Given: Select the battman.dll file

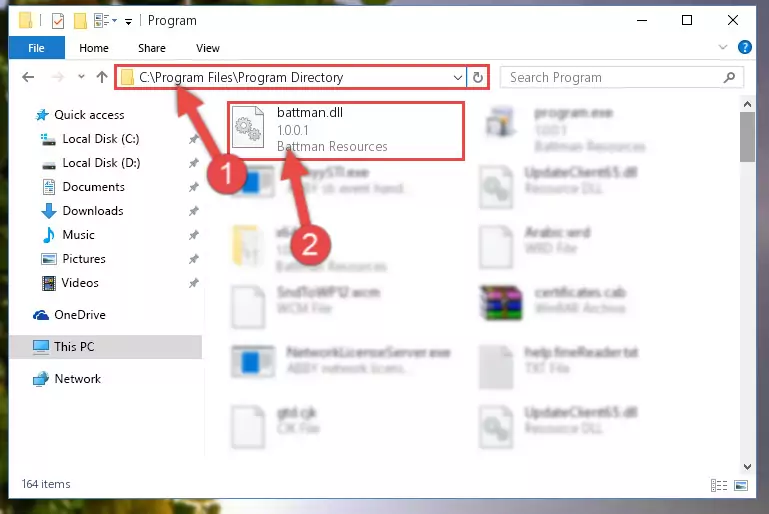Looking at the screenshot, I should click(346, 130).
